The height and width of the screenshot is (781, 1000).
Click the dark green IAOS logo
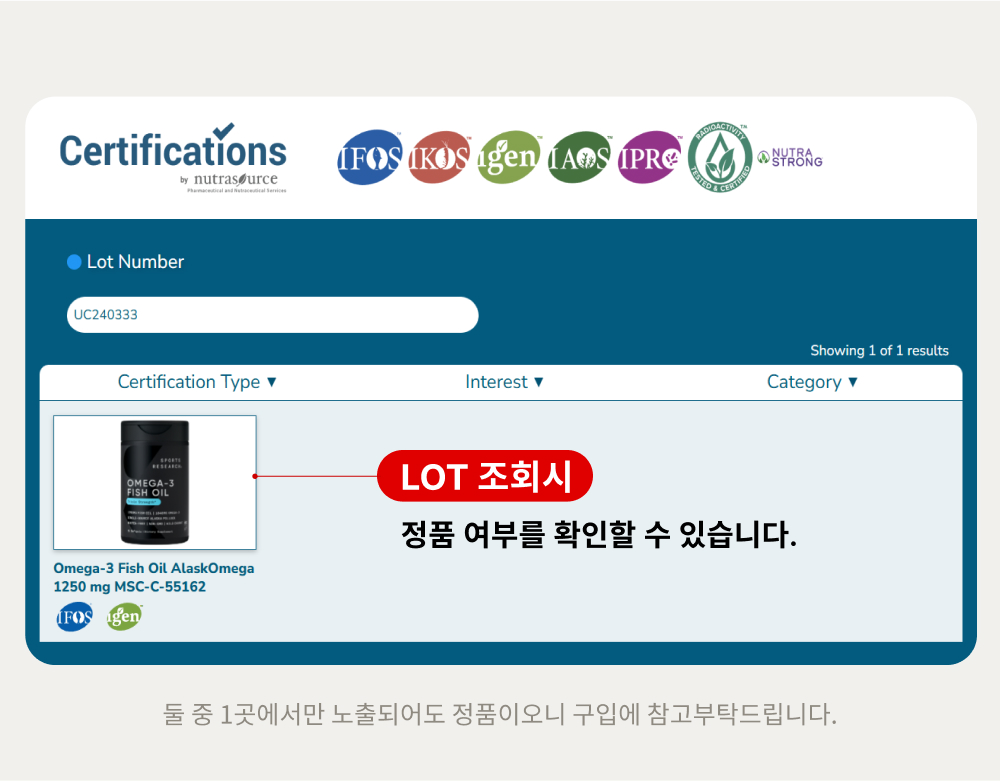coord(579,157)
